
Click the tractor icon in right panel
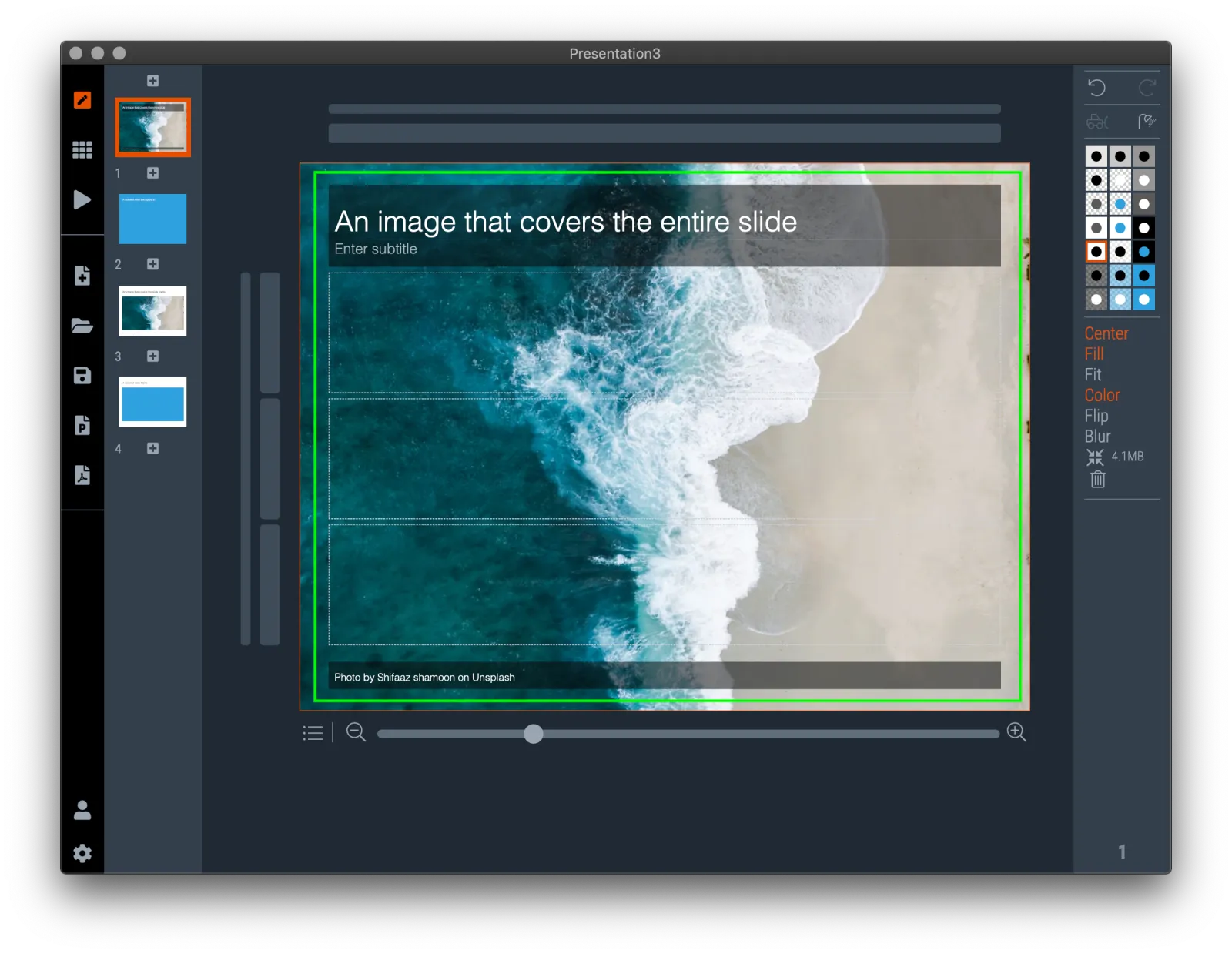coord(1097,122)
